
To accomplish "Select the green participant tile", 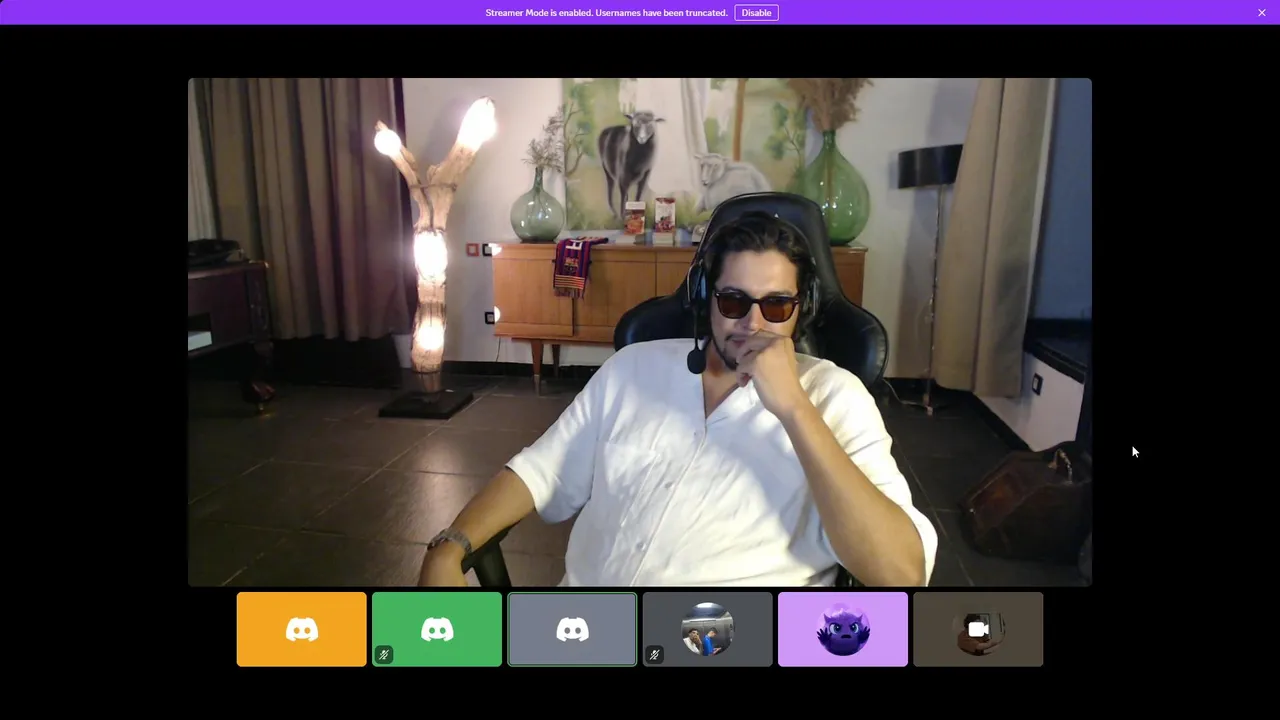I will pyautogui.click(x=437, y=629).
